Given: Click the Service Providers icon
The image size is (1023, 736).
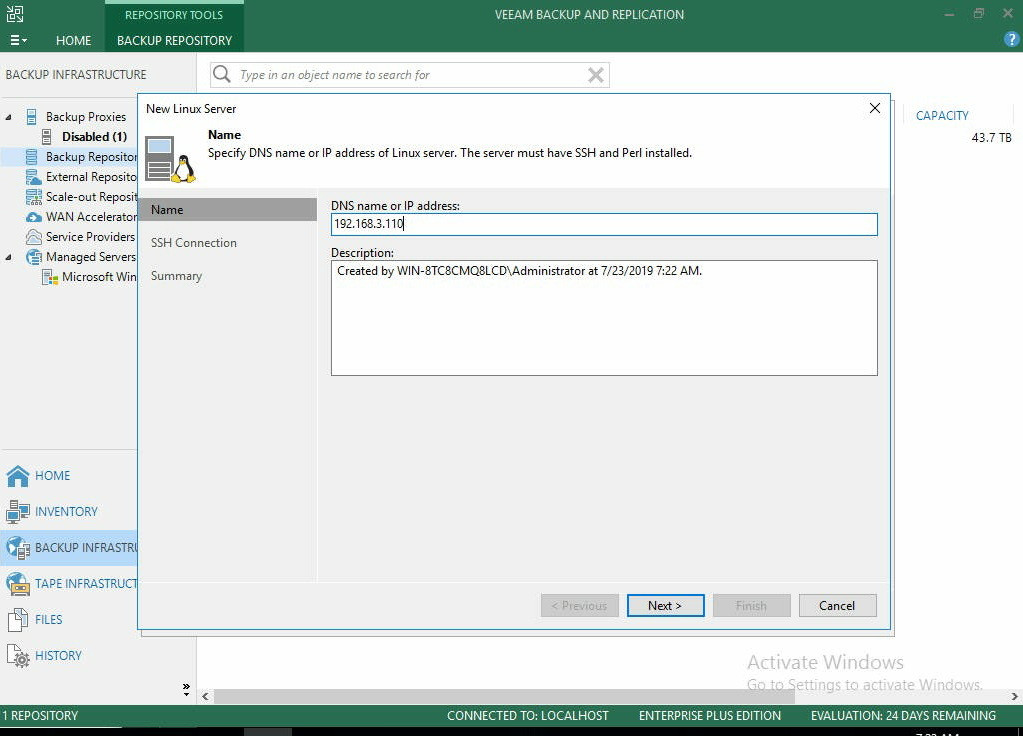Looking at the screenshot, I should pos(33,237).
